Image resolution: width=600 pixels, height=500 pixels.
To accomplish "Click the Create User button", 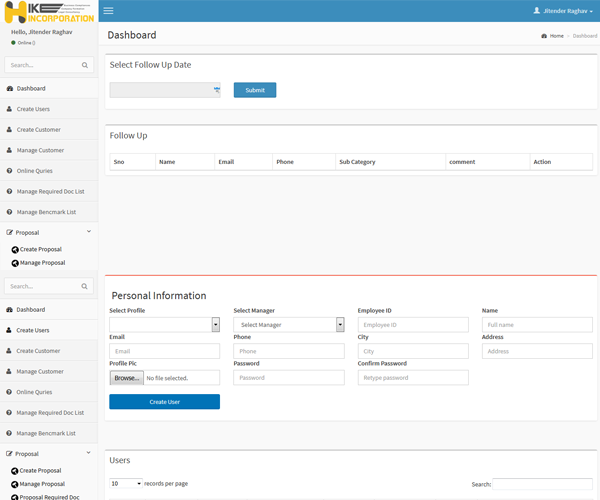I will point(165,402).
